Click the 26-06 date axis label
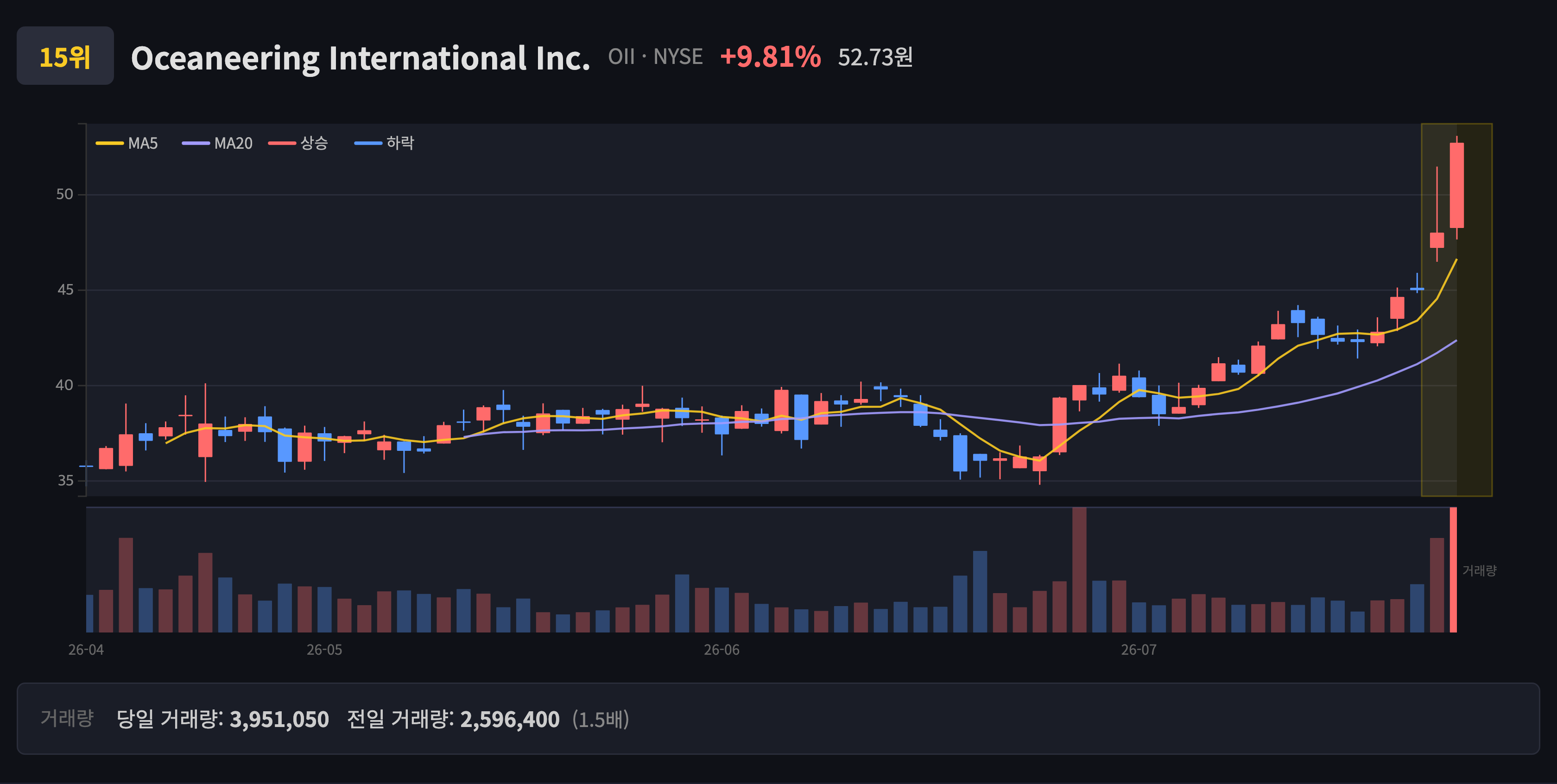Screen dimensions: 1557x784 pos(722,650)
